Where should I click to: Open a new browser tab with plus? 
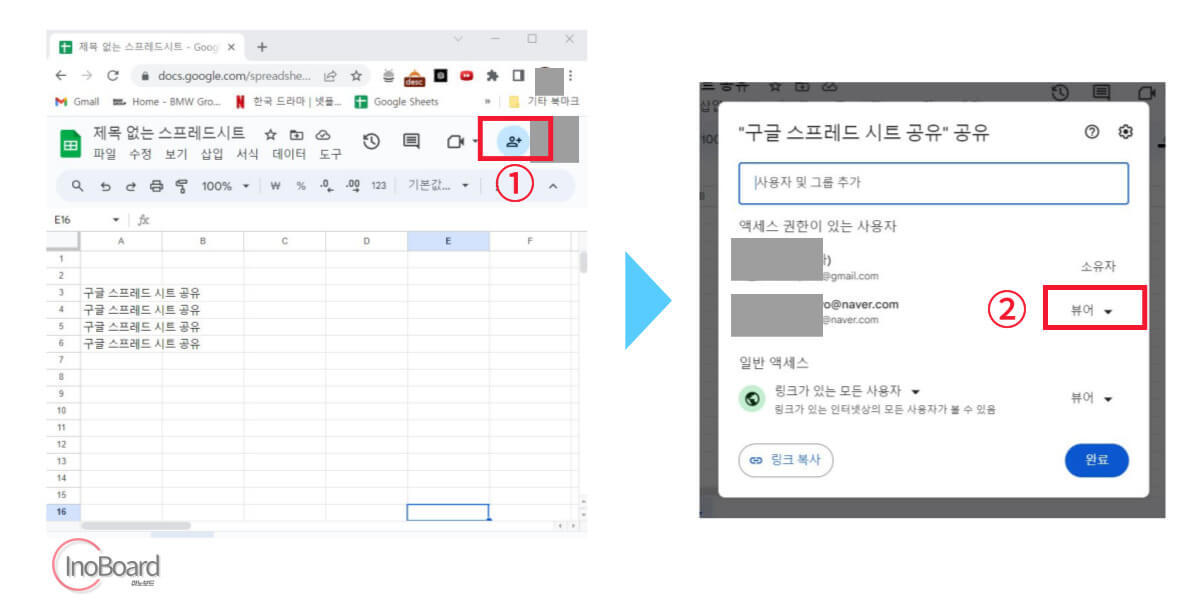(x=262, y=47)
